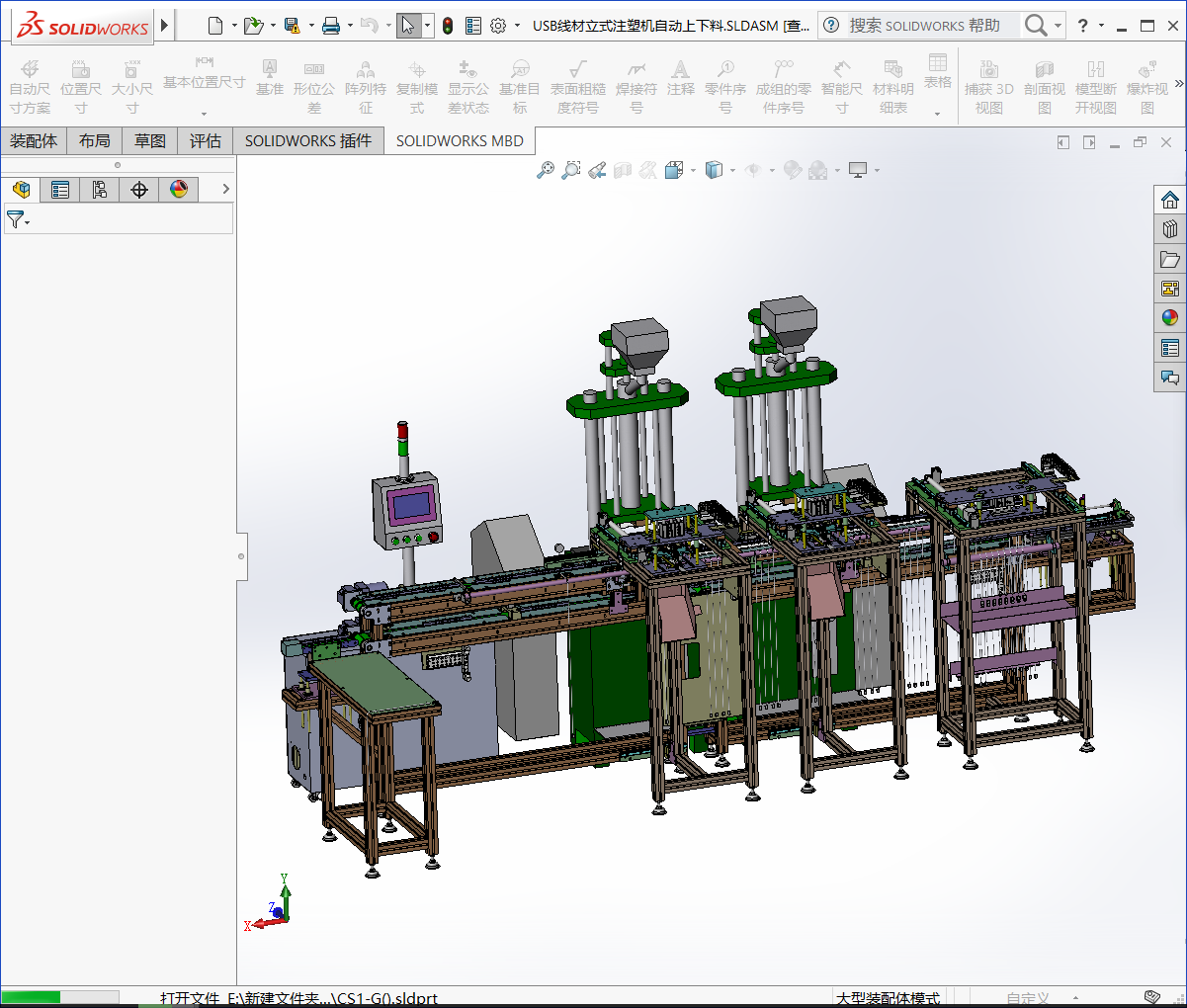Switch to the 装配体 tab
This screenshot has width=1187, height=1008.
pos(34,141)
